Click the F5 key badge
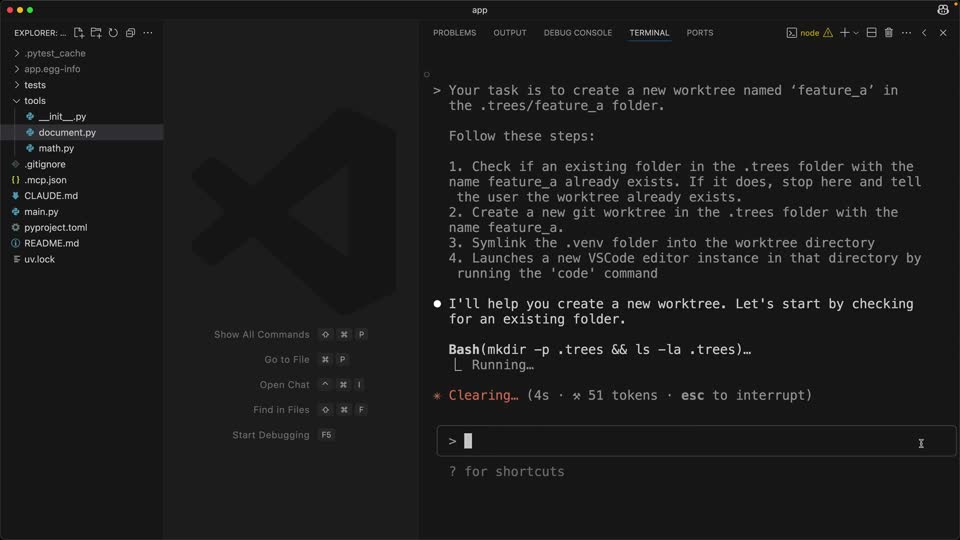This screenshot has height=540, width=960. click(326, 435)
